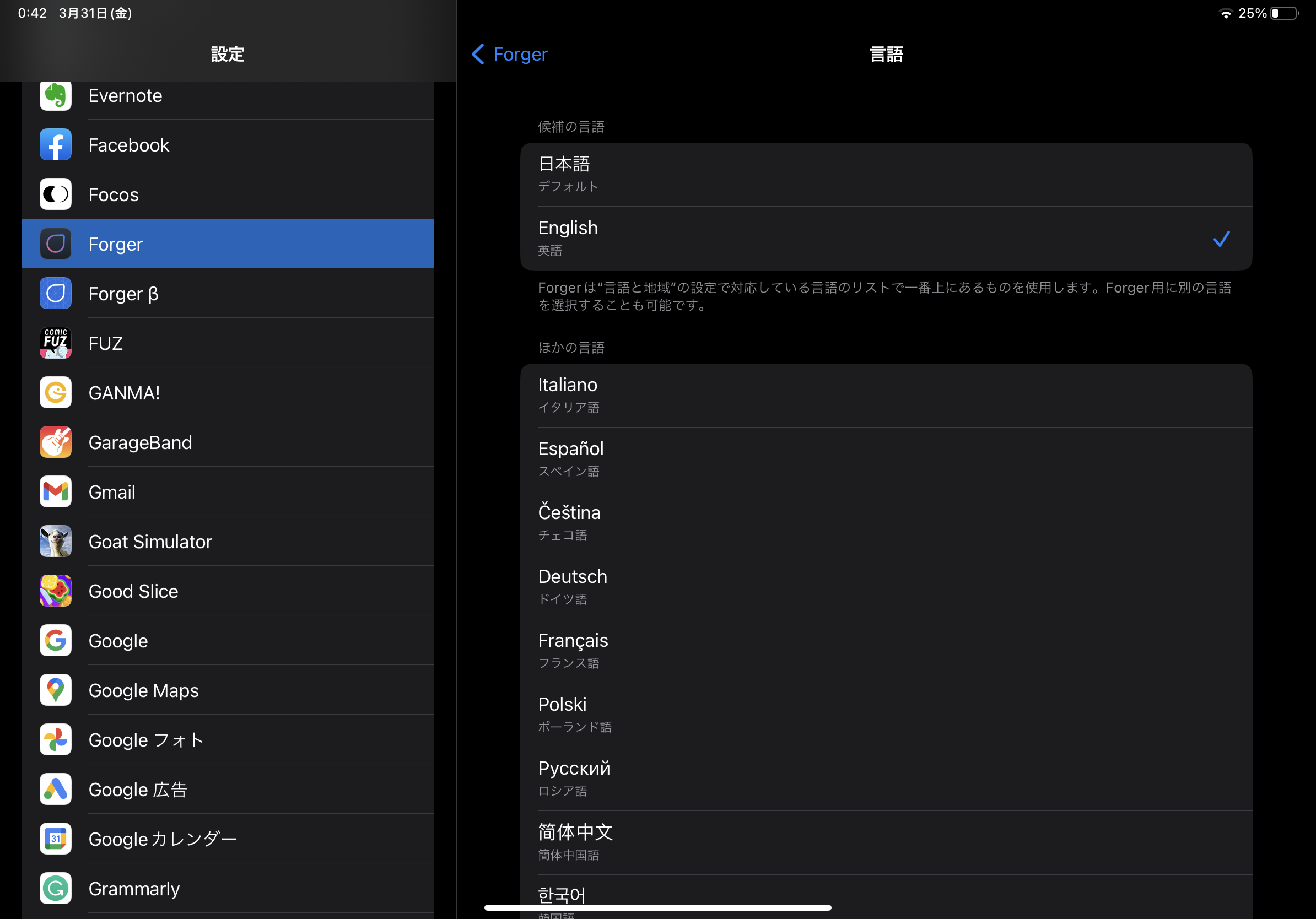Select 日本語 as the default language

[x=886, y=174]
